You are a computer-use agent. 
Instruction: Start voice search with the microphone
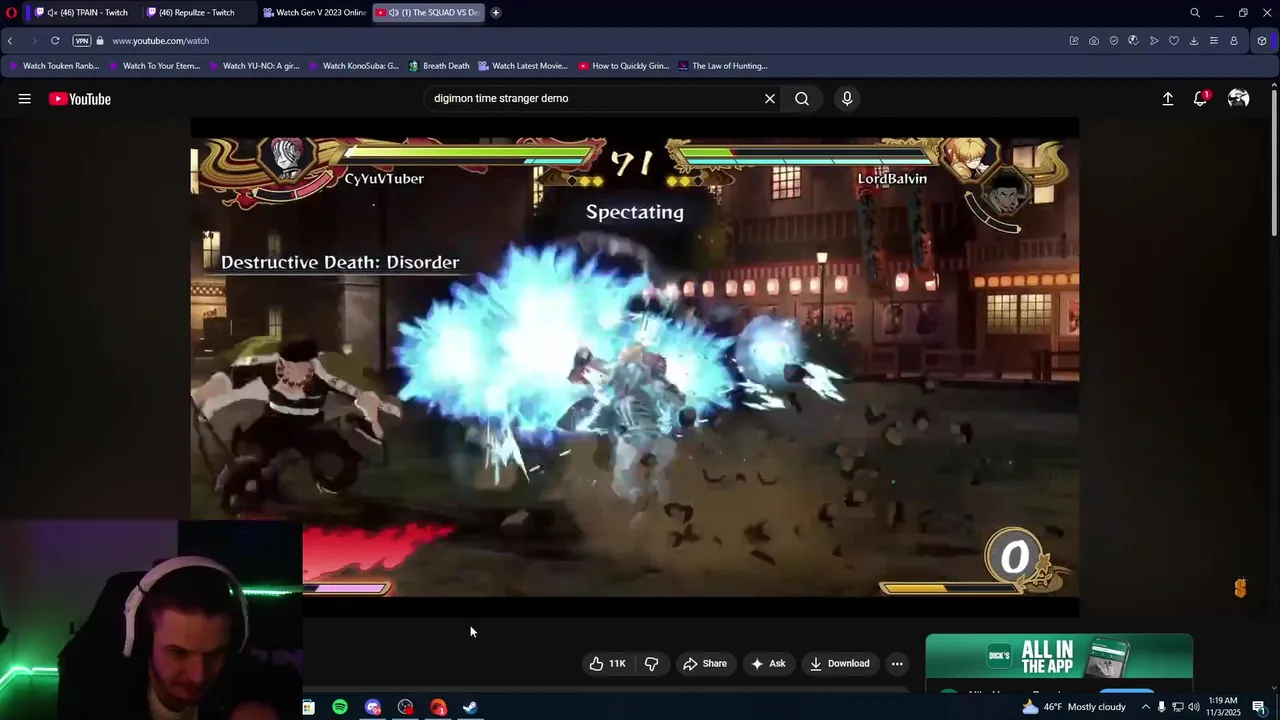[x=847, y=99]
